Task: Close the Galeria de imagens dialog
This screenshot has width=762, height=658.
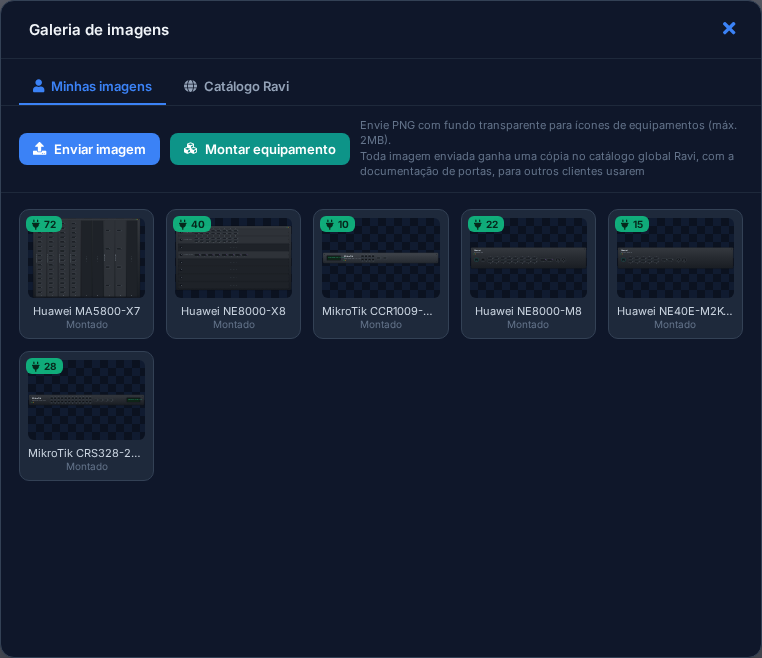Action: point(728,29)
